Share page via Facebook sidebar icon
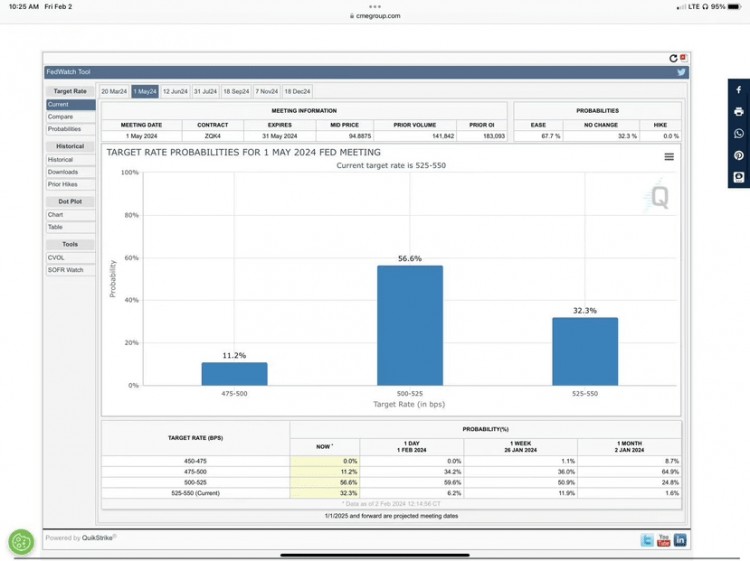 [738, 90]
